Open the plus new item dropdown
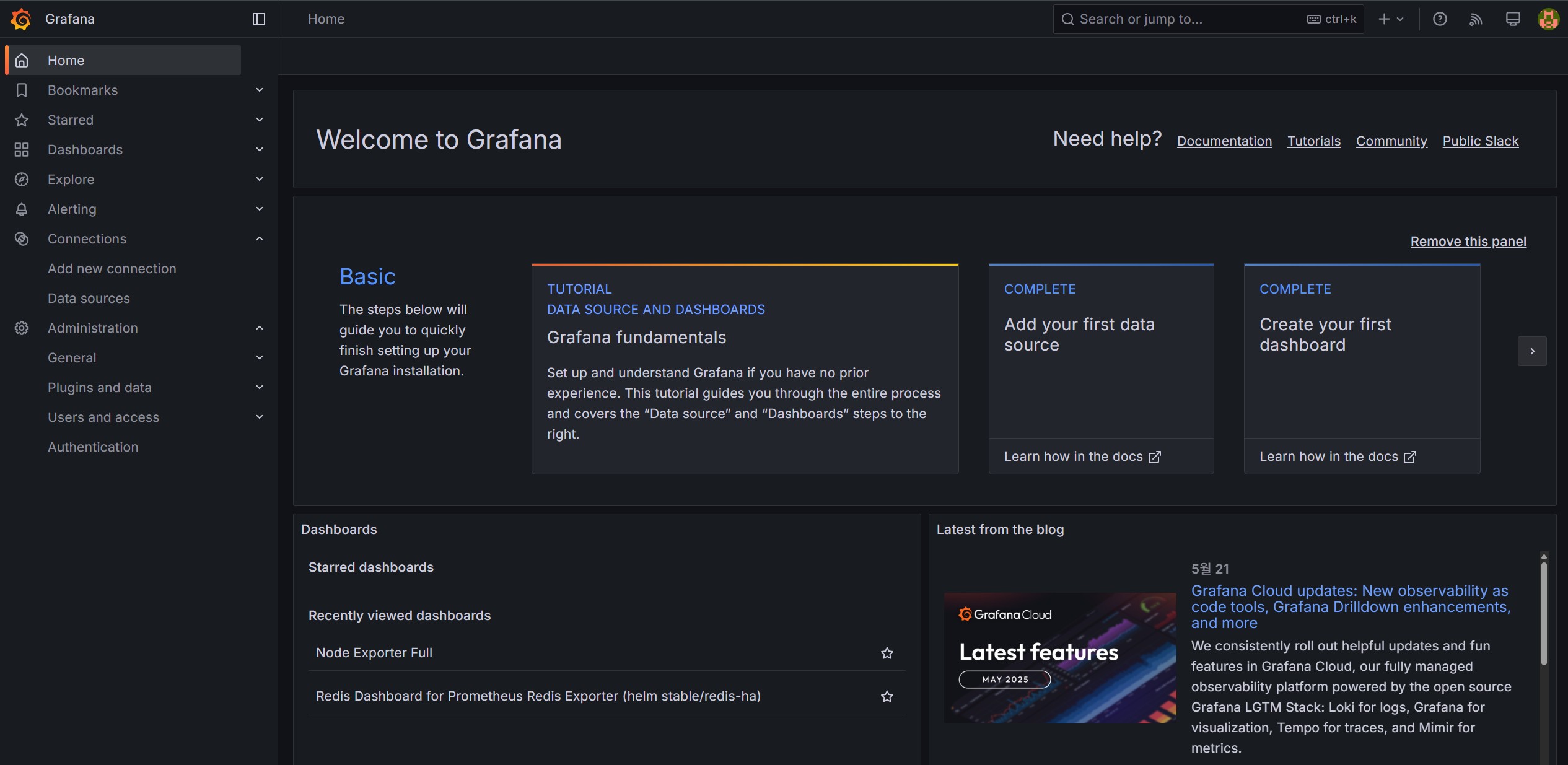The height and width of the screenshot is (765, 1568). click(x=1390, y=19)
